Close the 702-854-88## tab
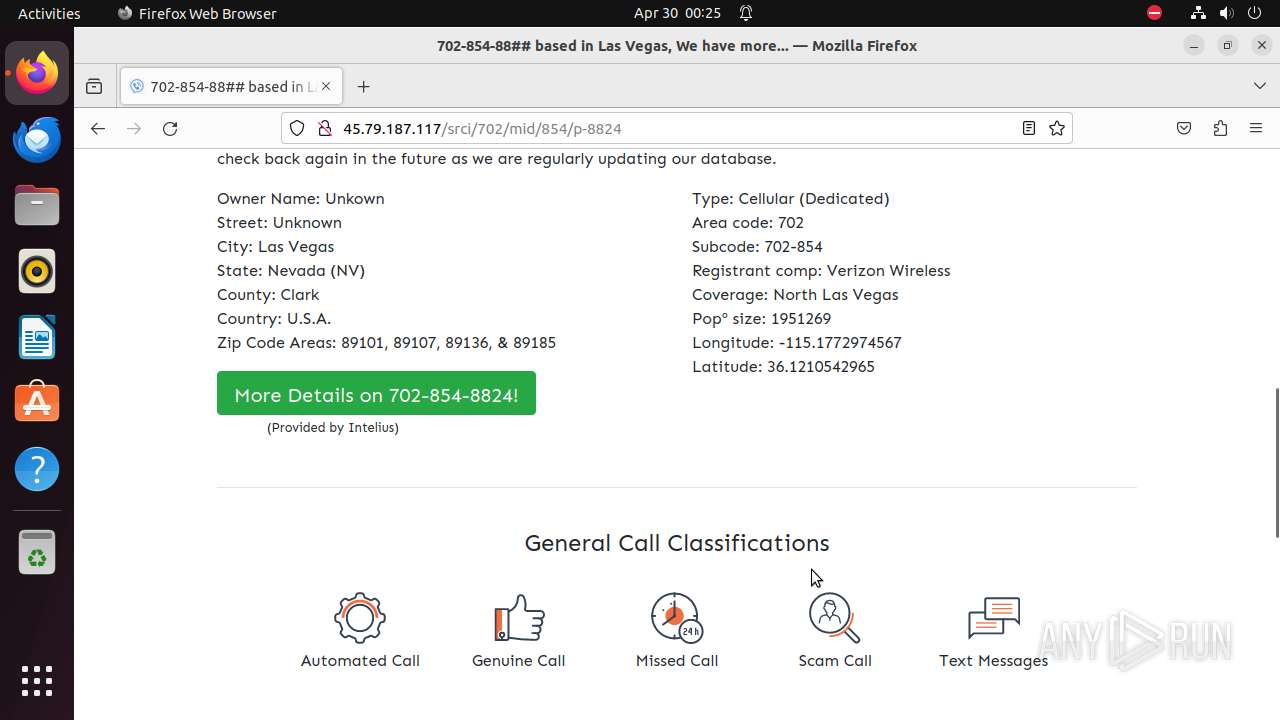Viewport: 1280px width, 720px height. [326, 87]
